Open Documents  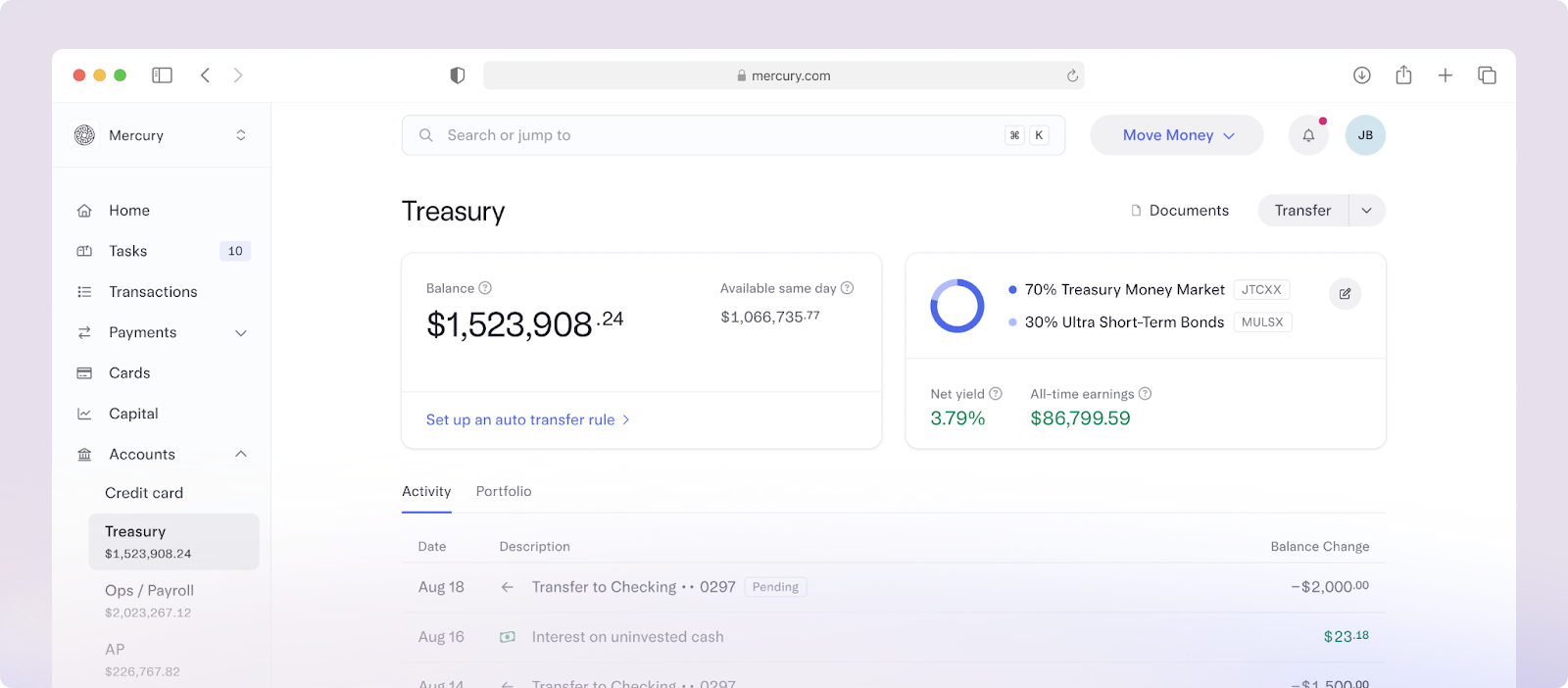pos(1179,211)
